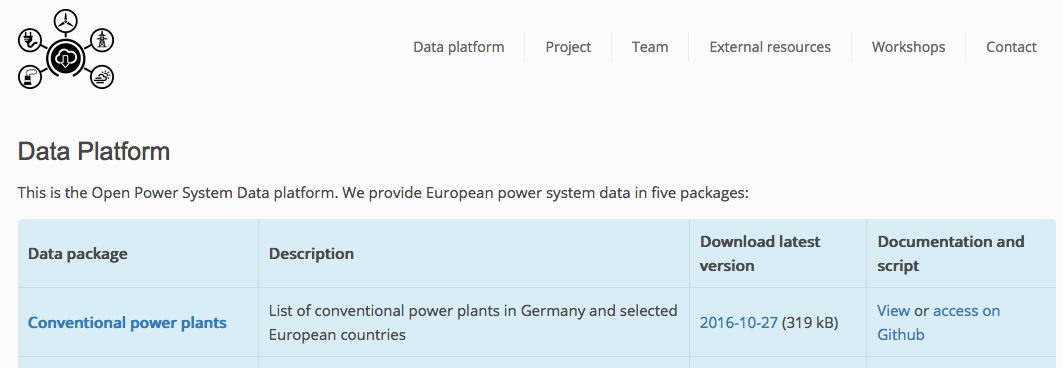
Task: Open the Conventional power plants data package
Action: tap(127, 323)
